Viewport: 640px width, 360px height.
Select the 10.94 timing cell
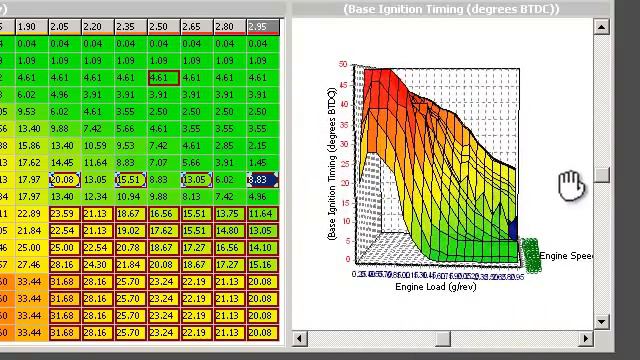click(131, 197)
